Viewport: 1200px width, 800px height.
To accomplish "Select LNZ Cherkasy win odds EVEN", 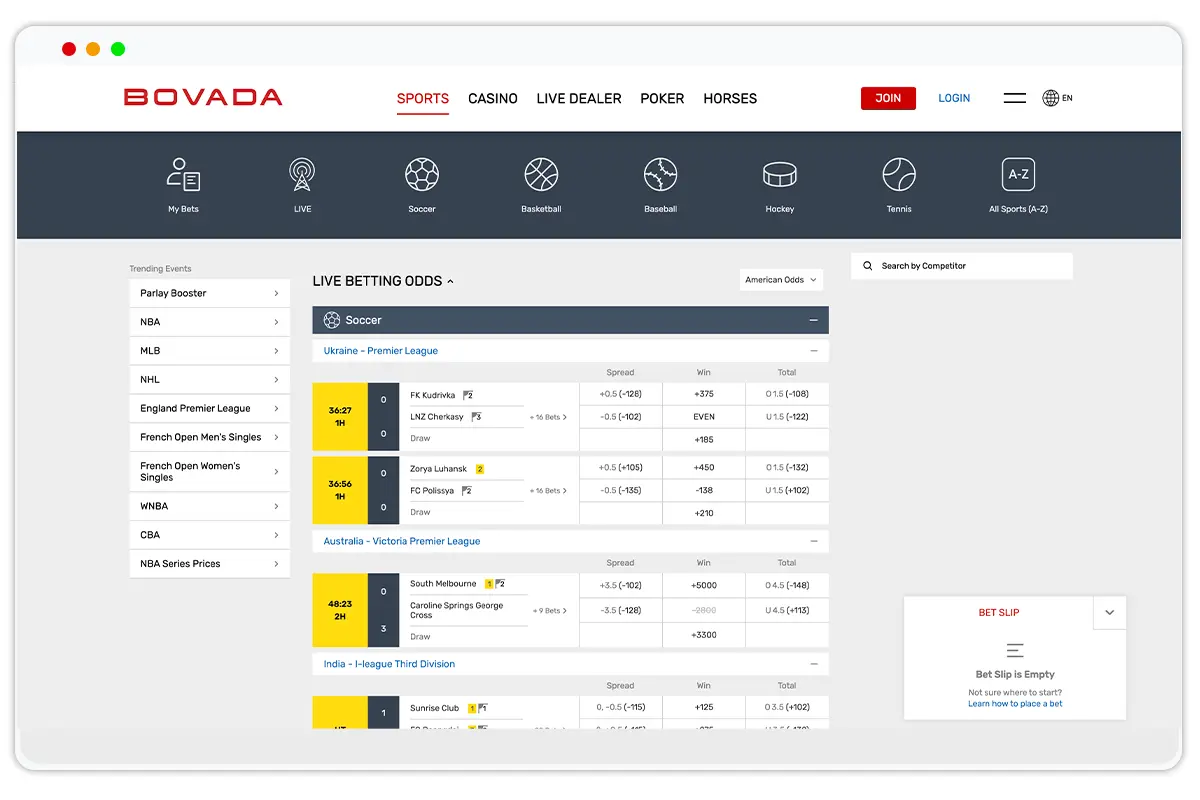I will [704, 417].
